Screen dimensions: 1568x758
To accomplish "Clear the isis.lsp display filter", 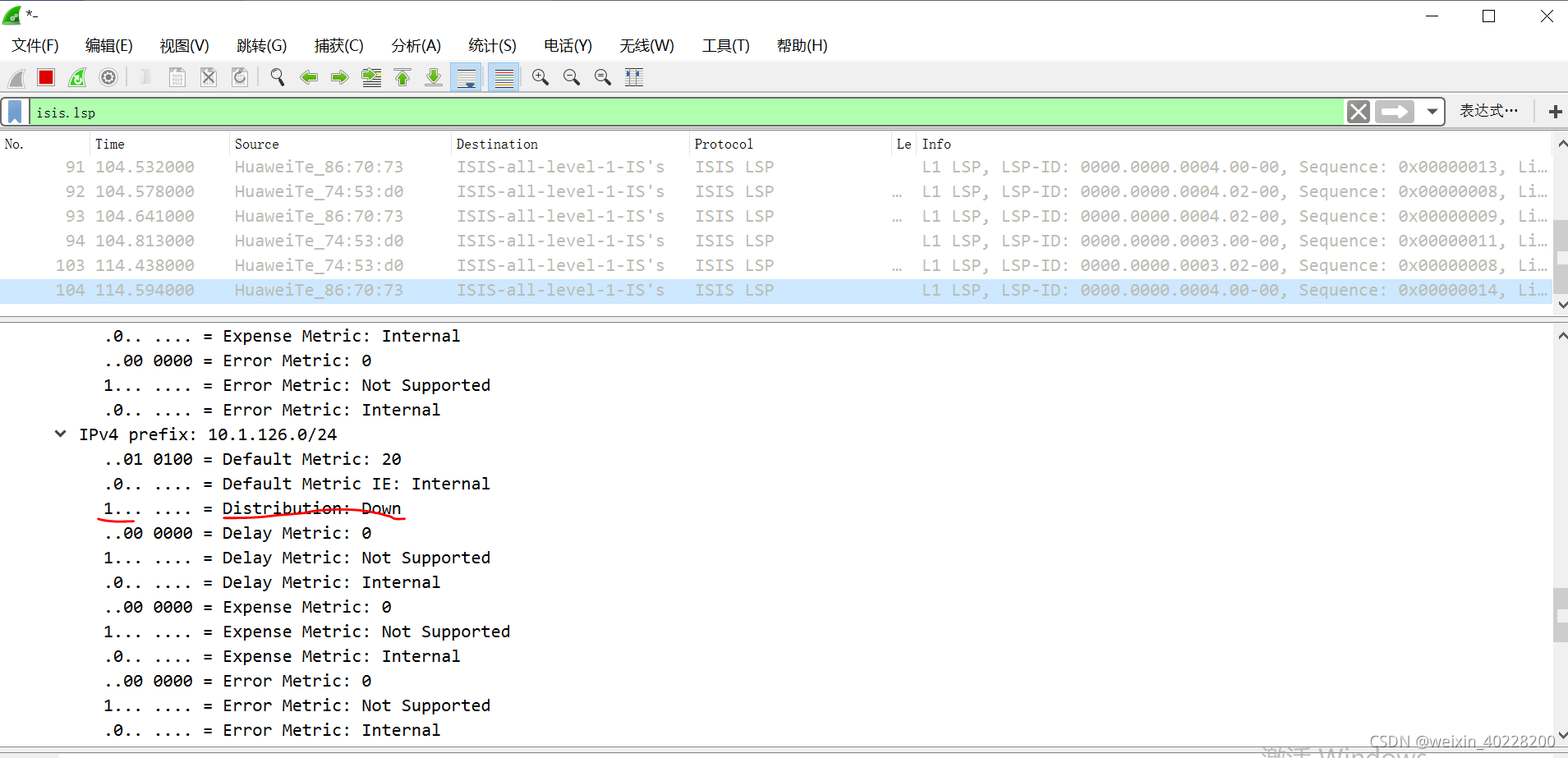I will (x=1359, y=112).
